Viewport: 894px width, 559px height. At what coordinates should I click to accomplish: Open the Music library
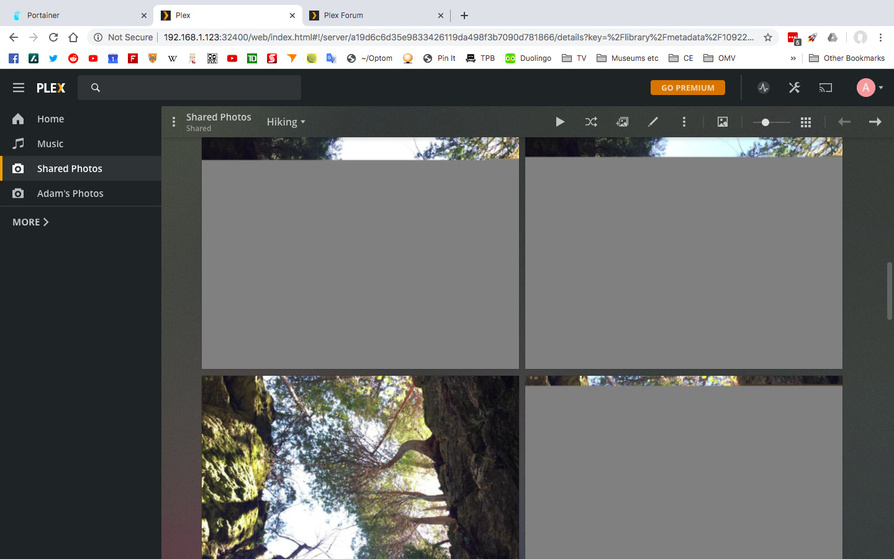[80, 144]
